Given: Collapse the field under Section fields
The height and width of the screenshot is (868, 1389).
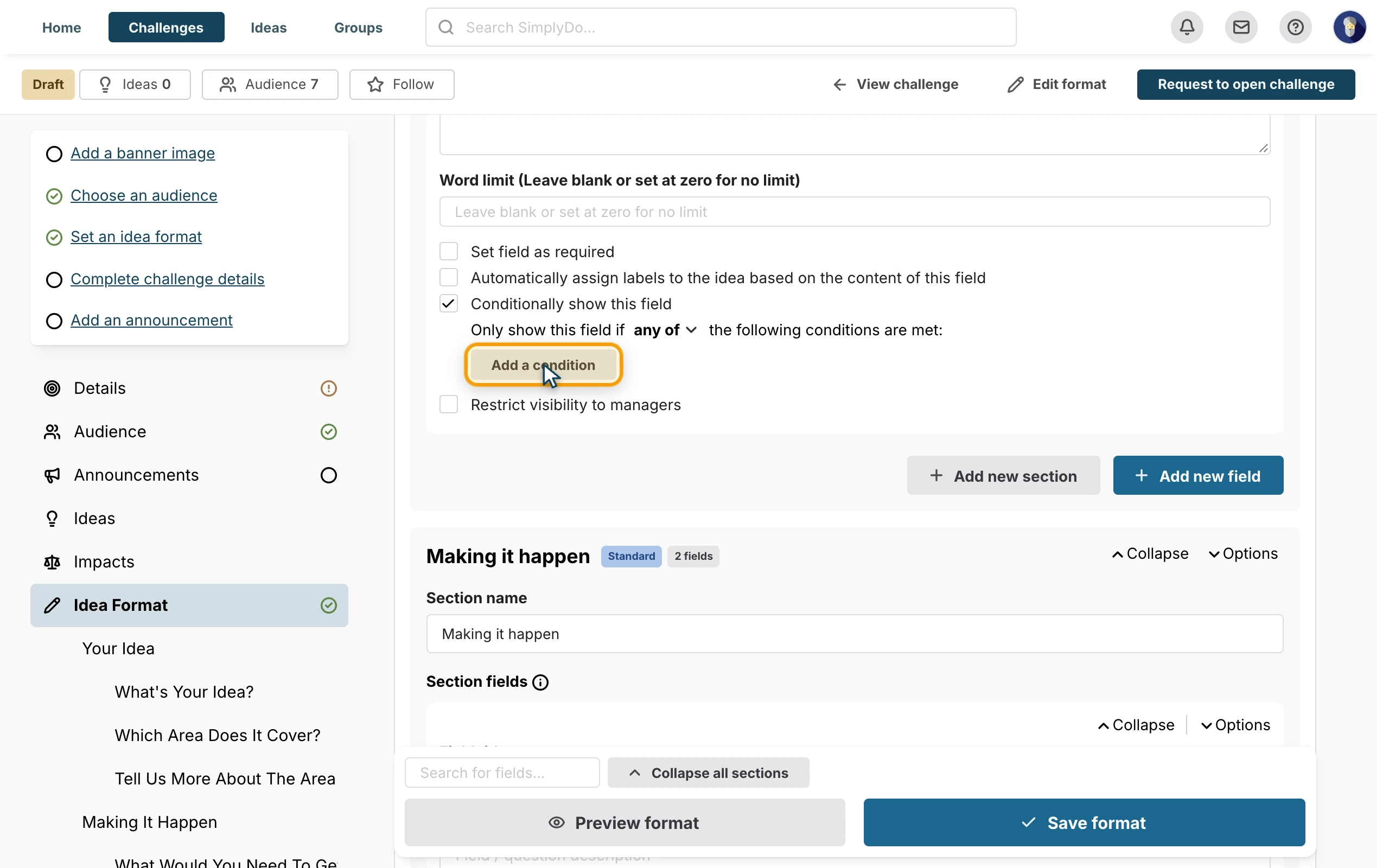Looking at the screenshot, I should click(x=1136, y=725).
